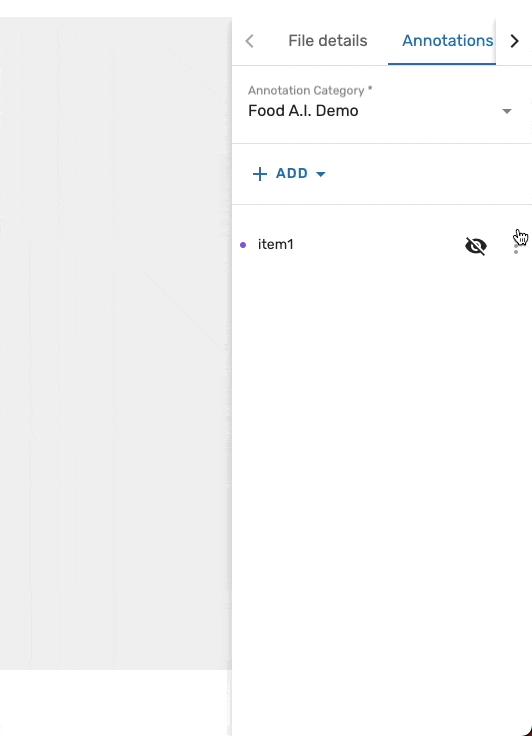Select the item1 annotation entry
The height and width of the screenshot is (736, 532).
[276, 244]
